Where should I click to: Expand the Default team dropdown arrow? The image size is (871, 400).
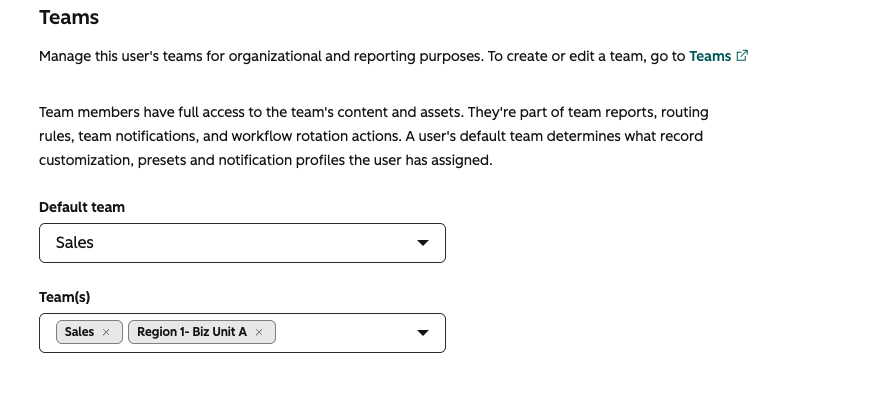tap(423, 243)
